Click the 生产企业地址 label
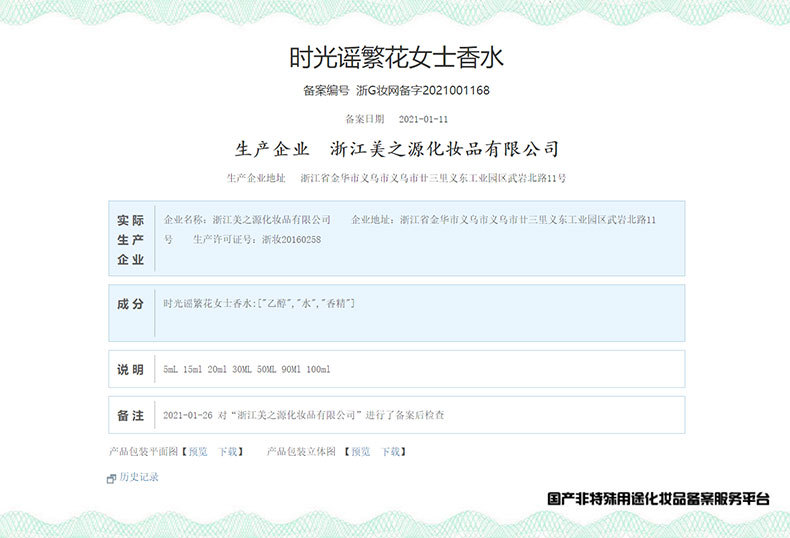This screenshot has height=538, width=790. 256,178
